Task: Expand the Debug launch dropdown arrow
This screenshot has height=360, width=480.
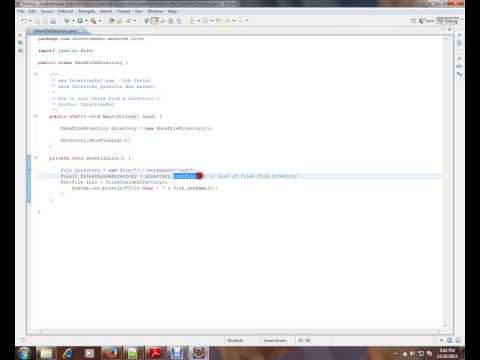Action: [x=73, y=21]
